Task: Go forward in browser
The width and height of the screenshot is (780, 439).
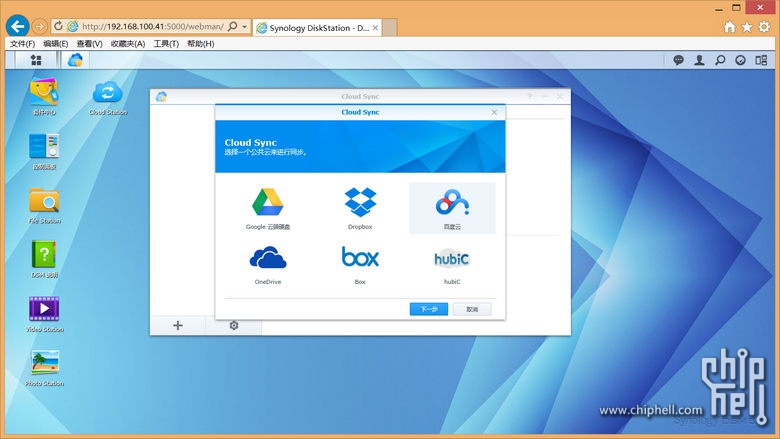Action: (x=40, y=26)
